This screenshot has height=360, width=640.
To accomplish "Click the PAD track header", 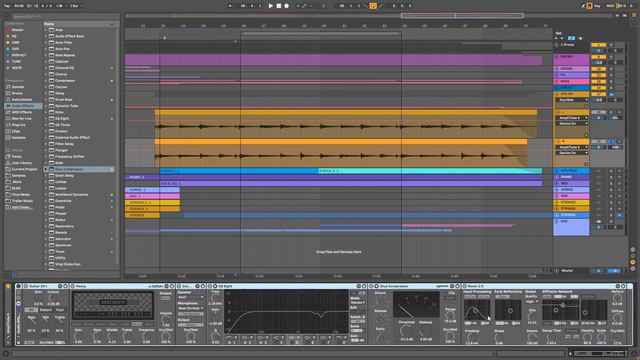I will click(571, 196).
